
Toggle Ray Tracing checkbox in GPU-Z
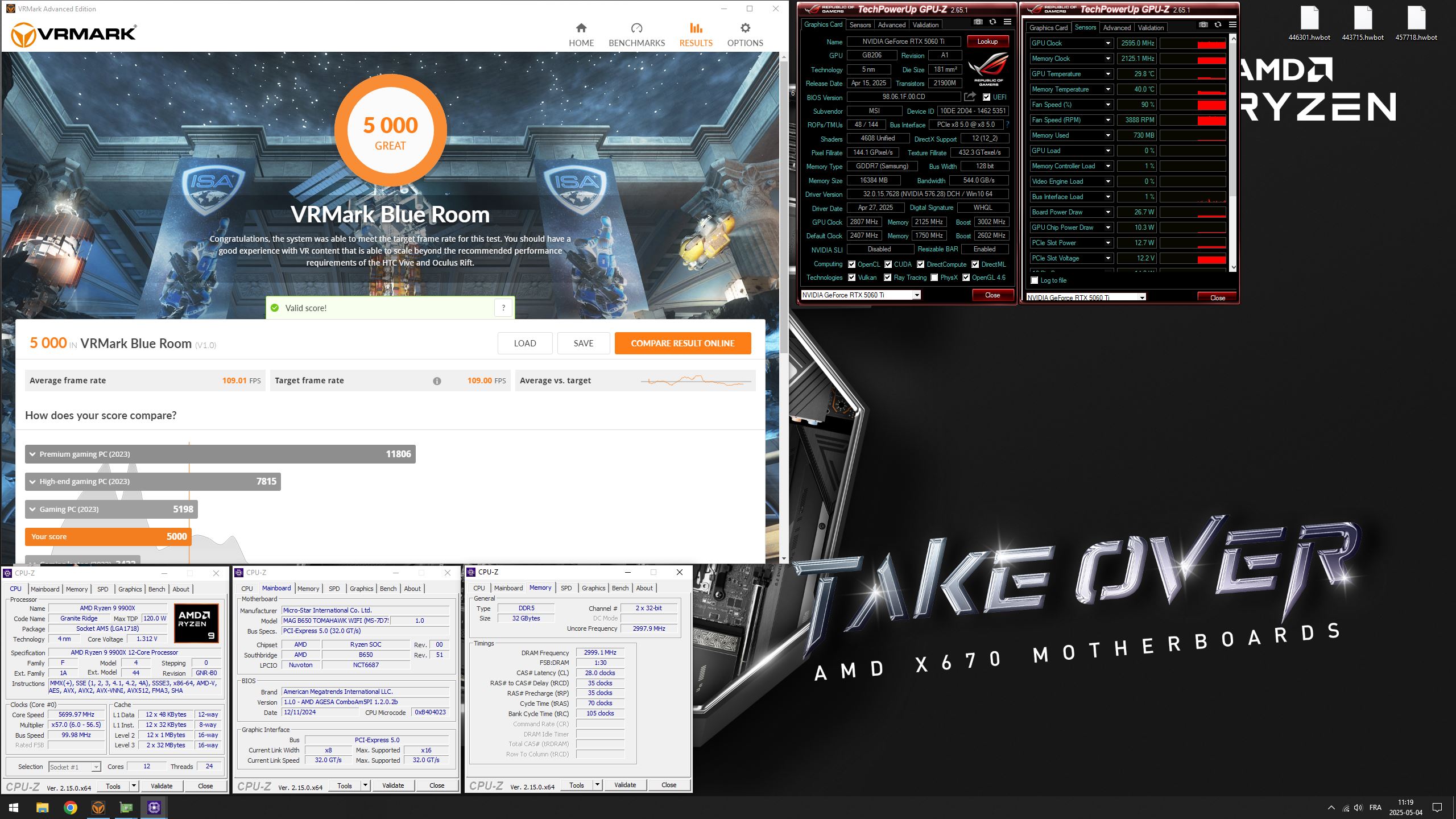887,278
